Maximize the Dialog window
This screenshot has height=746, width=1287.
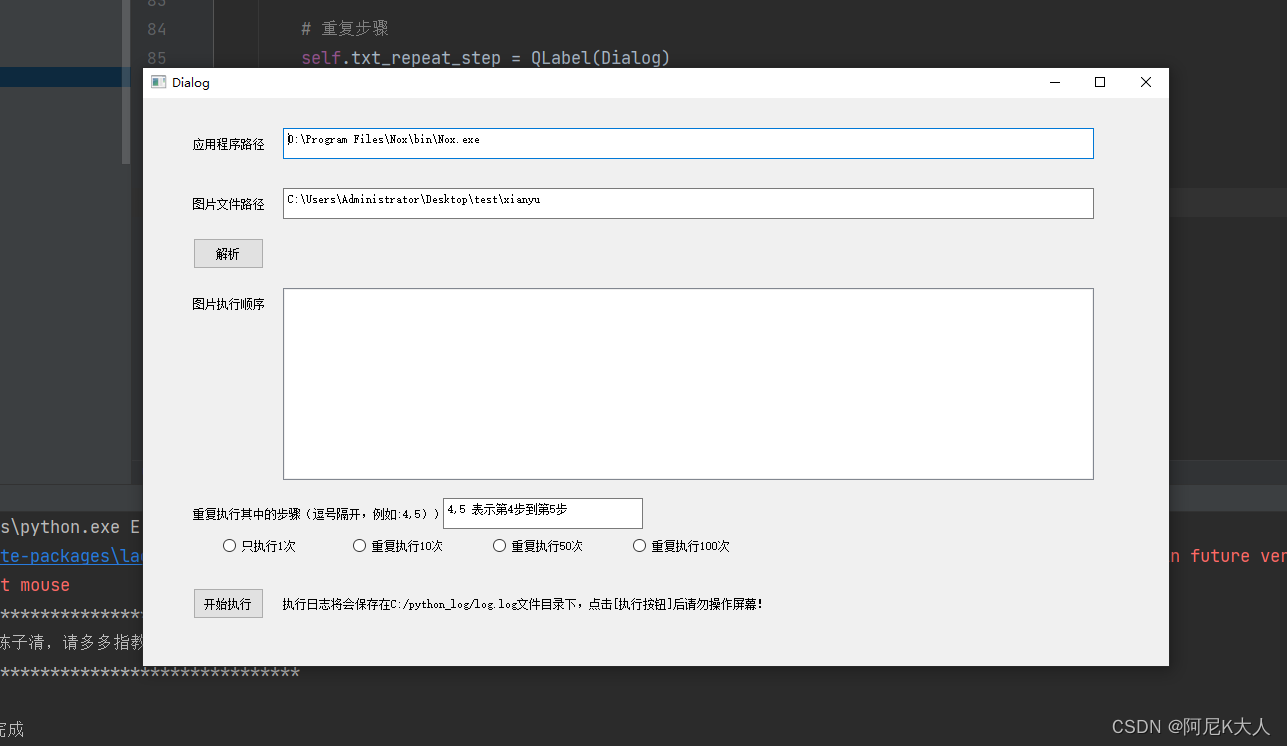point(1100,82)
